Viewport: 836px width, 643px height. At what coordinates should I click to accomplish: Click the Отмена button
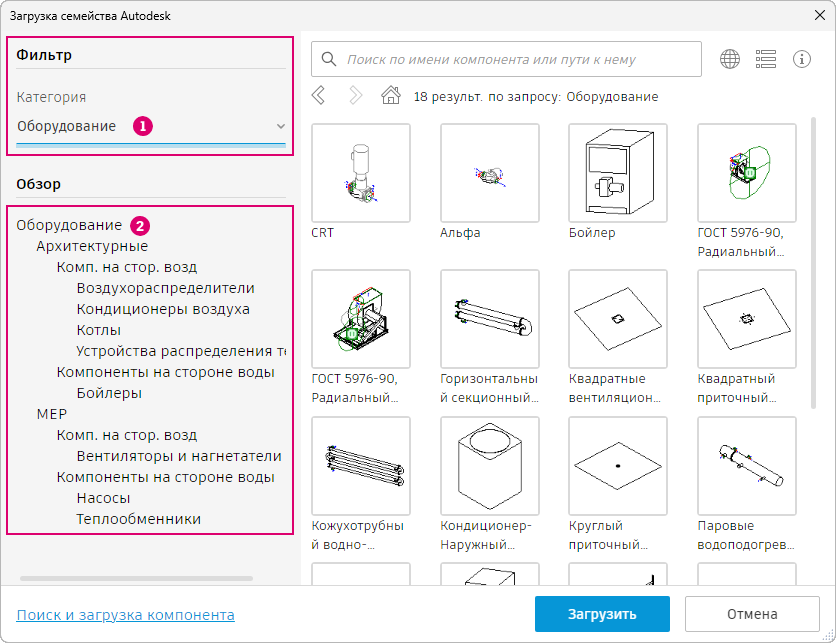(752, 614)
